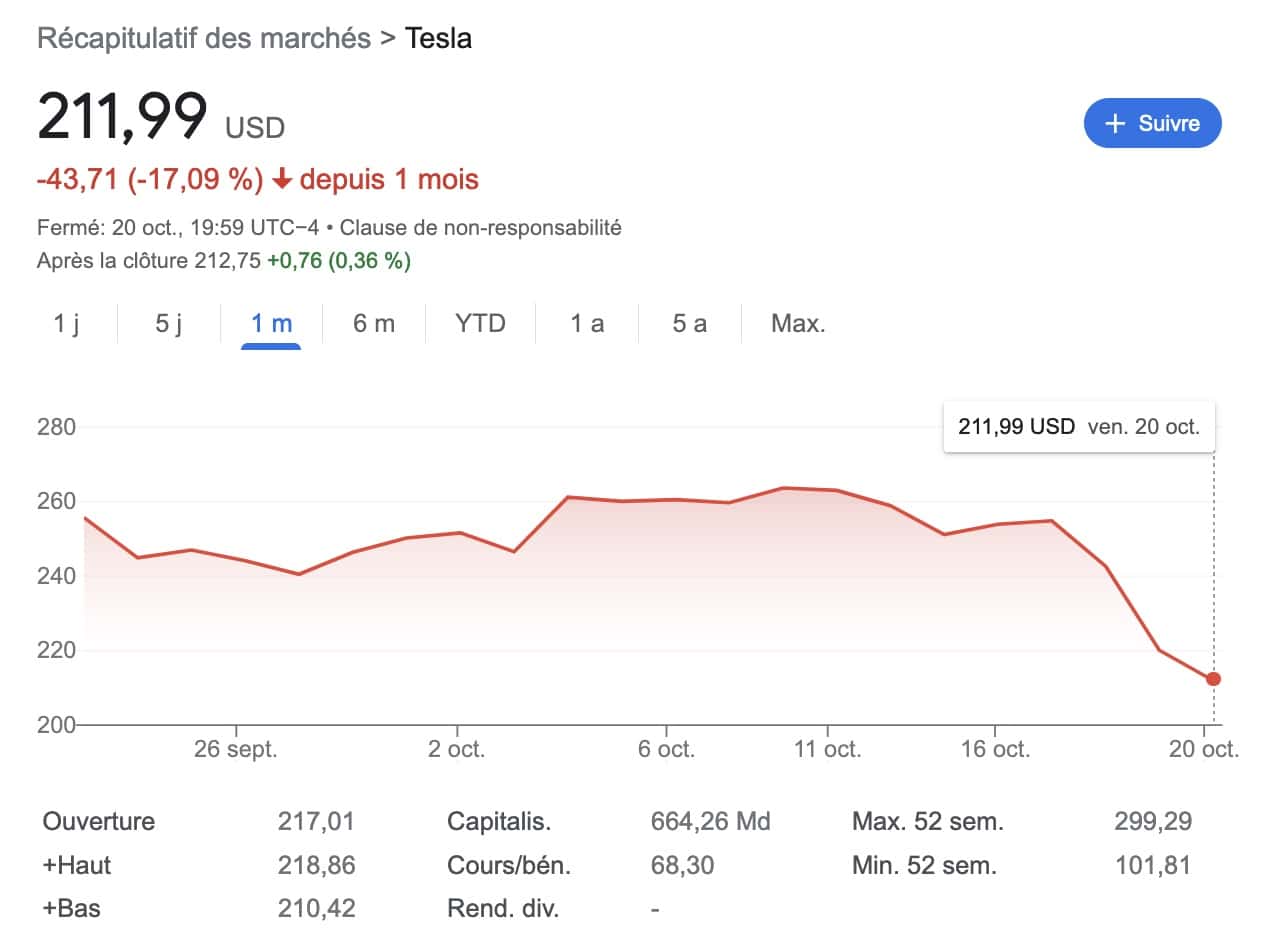Image resolution: width=1264 pixels, height=944 pixels.
Task: Show the Max. chart range
Action: [x=798, y=324]
